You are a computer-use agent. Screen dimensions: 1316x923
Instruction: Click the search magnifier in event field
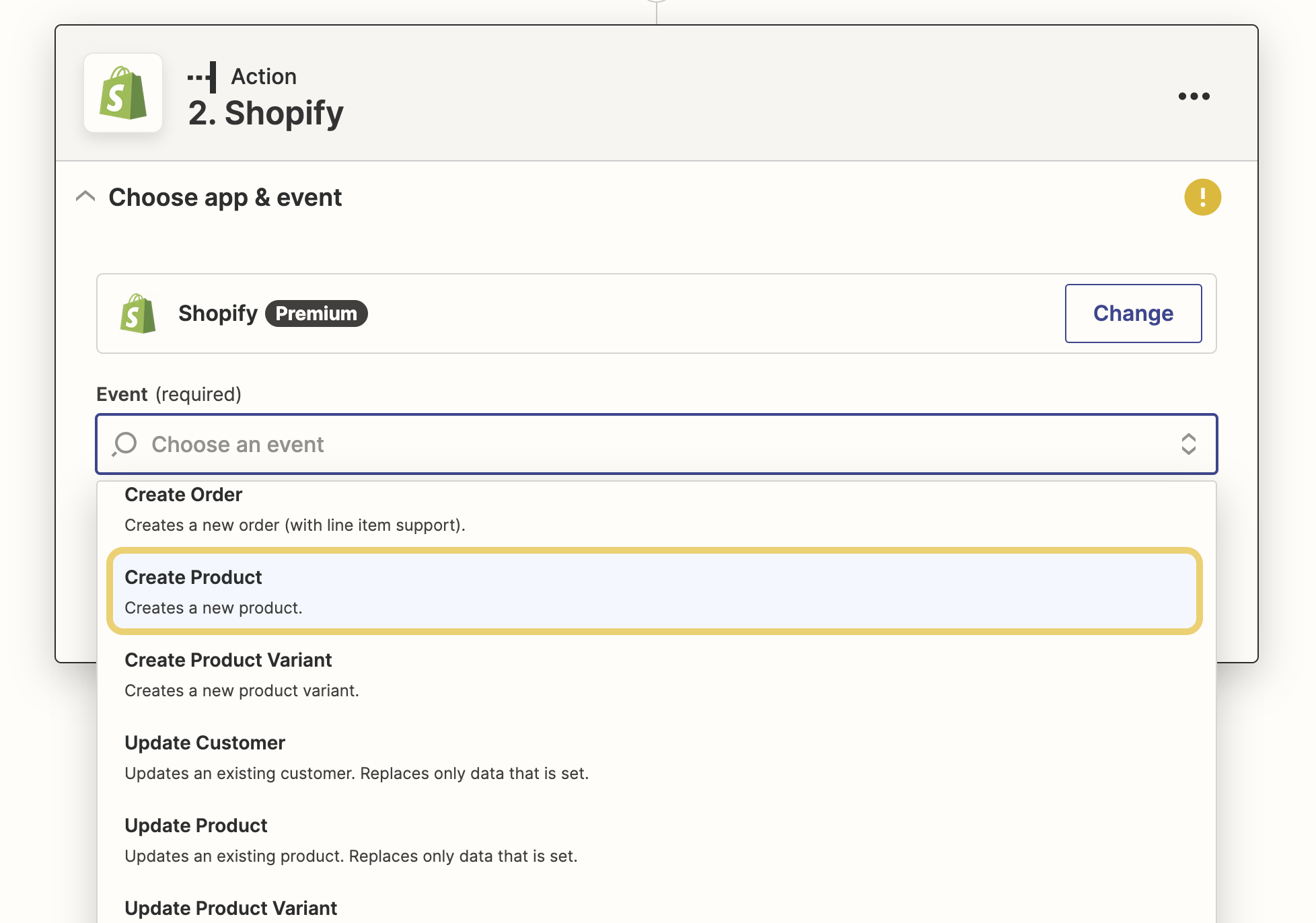[x=124, y=444]
